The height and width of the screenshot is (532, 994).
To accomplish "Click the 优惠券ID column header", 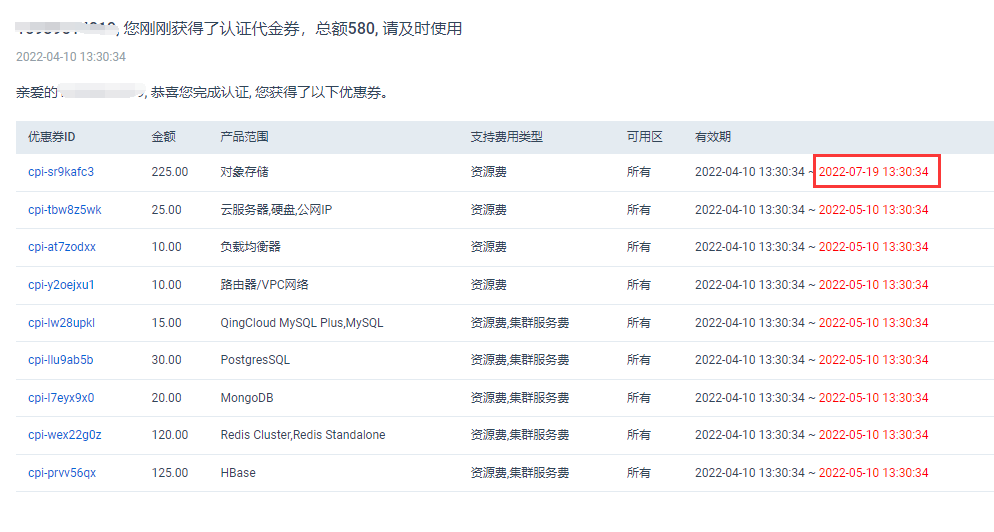I will [52, 137].
